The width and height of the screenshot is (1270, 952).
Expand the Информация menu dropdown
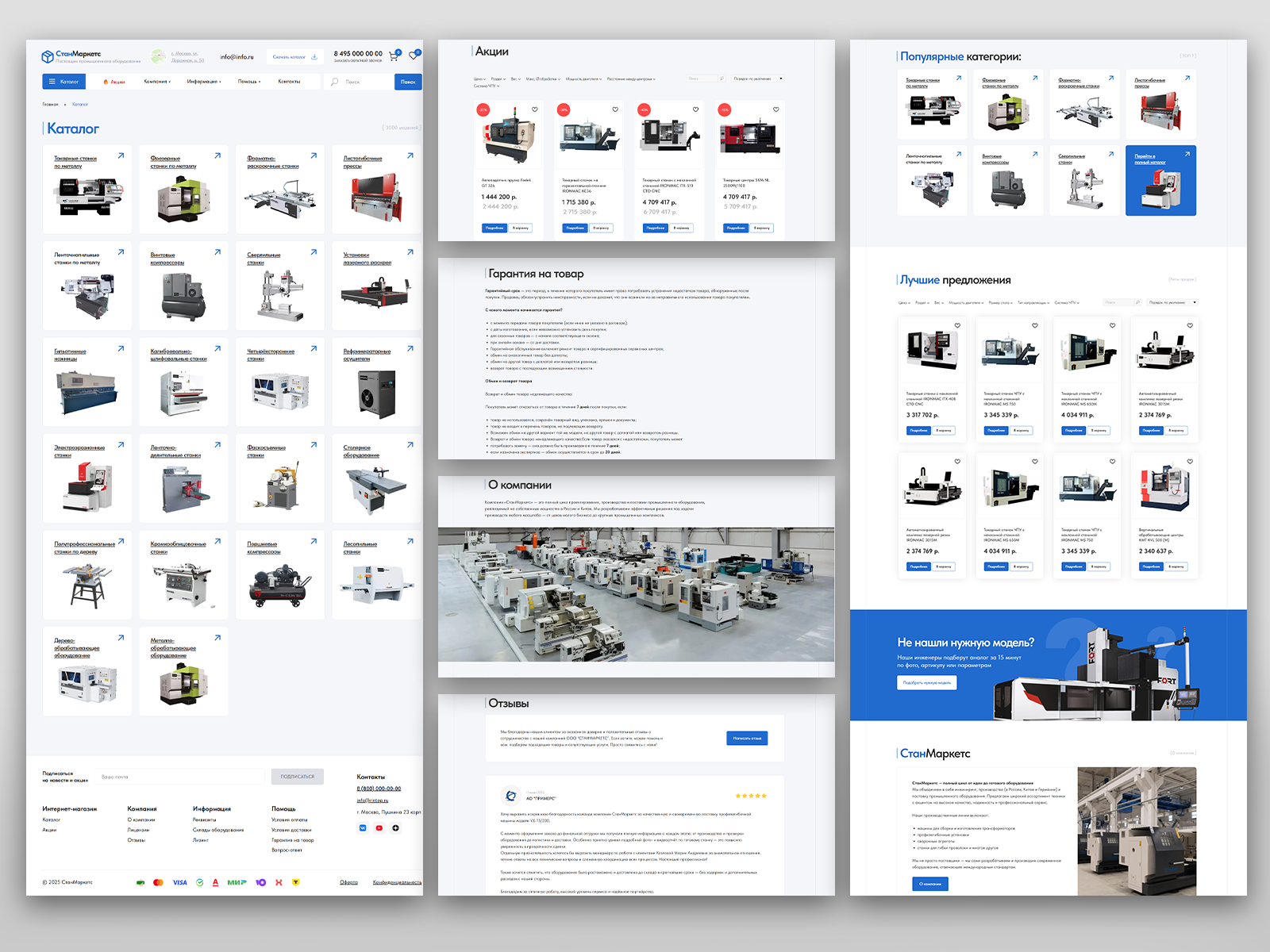[204, 82]
